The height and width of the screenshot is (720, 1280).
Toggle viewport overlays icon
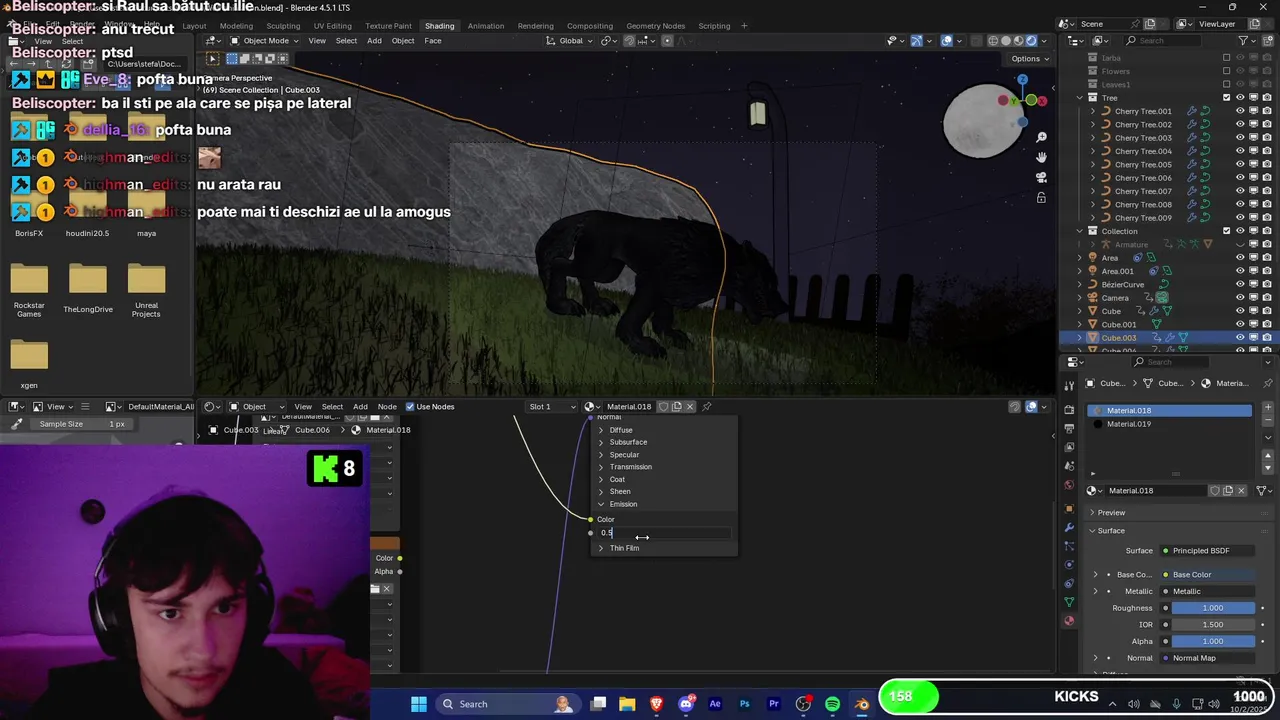[x=947, y=41]
